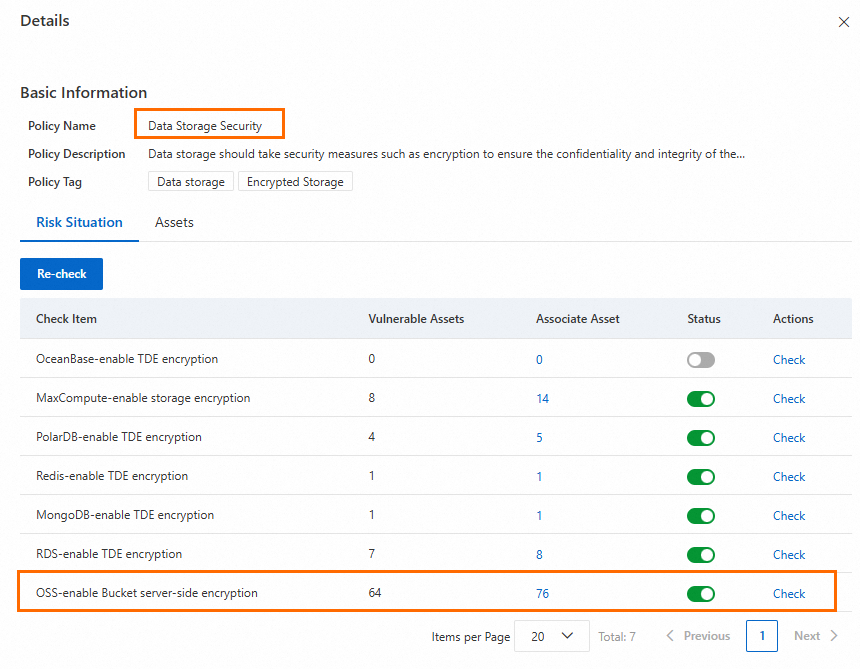
Task: Click Check link for MaxCompute storage encryption
Action: 789,399
